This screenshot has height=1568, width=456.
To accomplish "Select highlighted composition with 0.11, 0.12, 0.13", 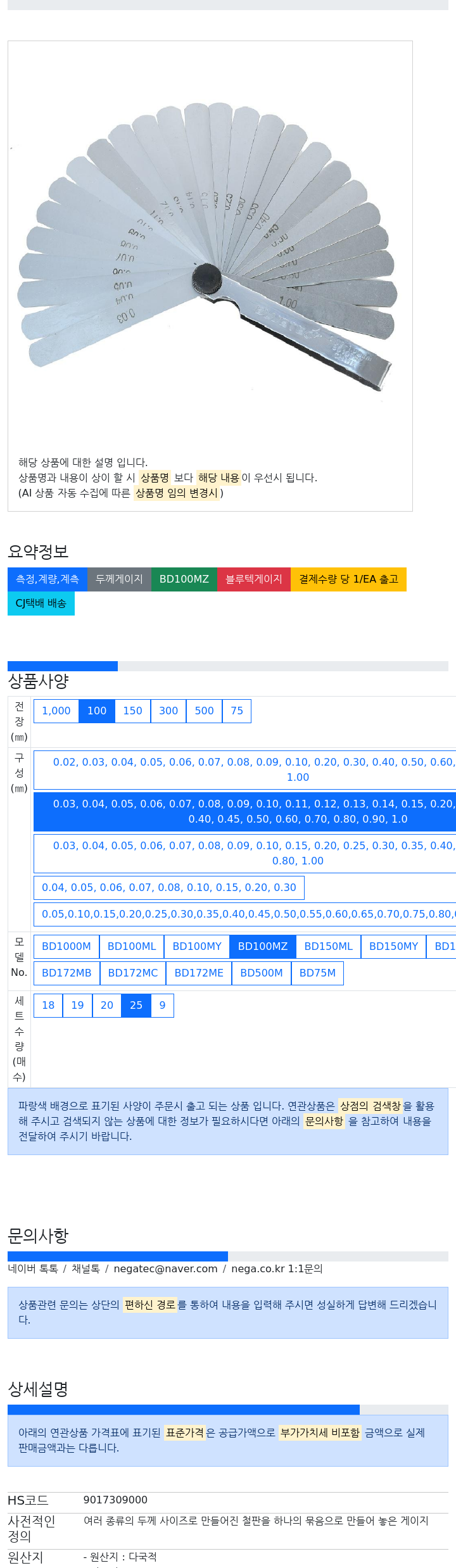I will click(245, 811).
